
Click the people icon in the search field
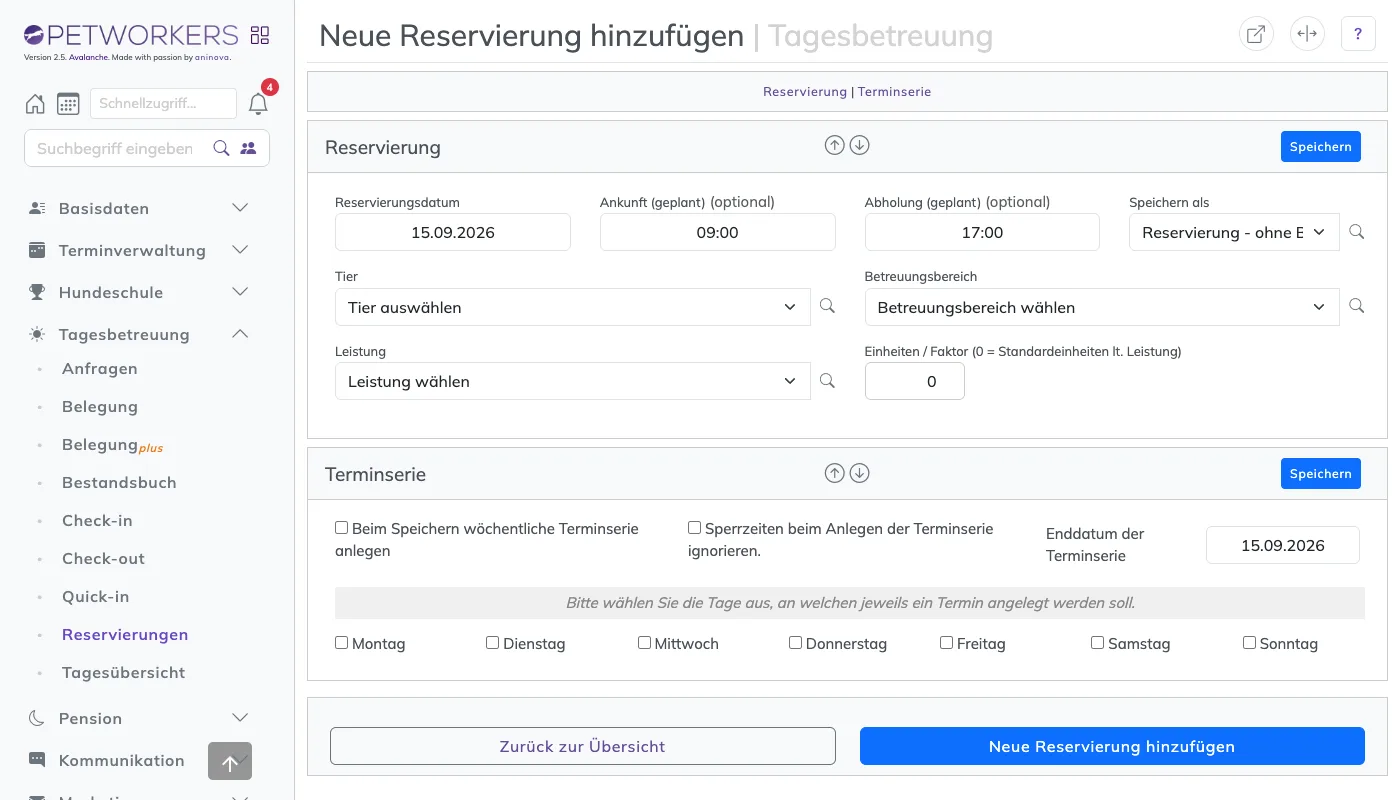click(x=248, y=148)
